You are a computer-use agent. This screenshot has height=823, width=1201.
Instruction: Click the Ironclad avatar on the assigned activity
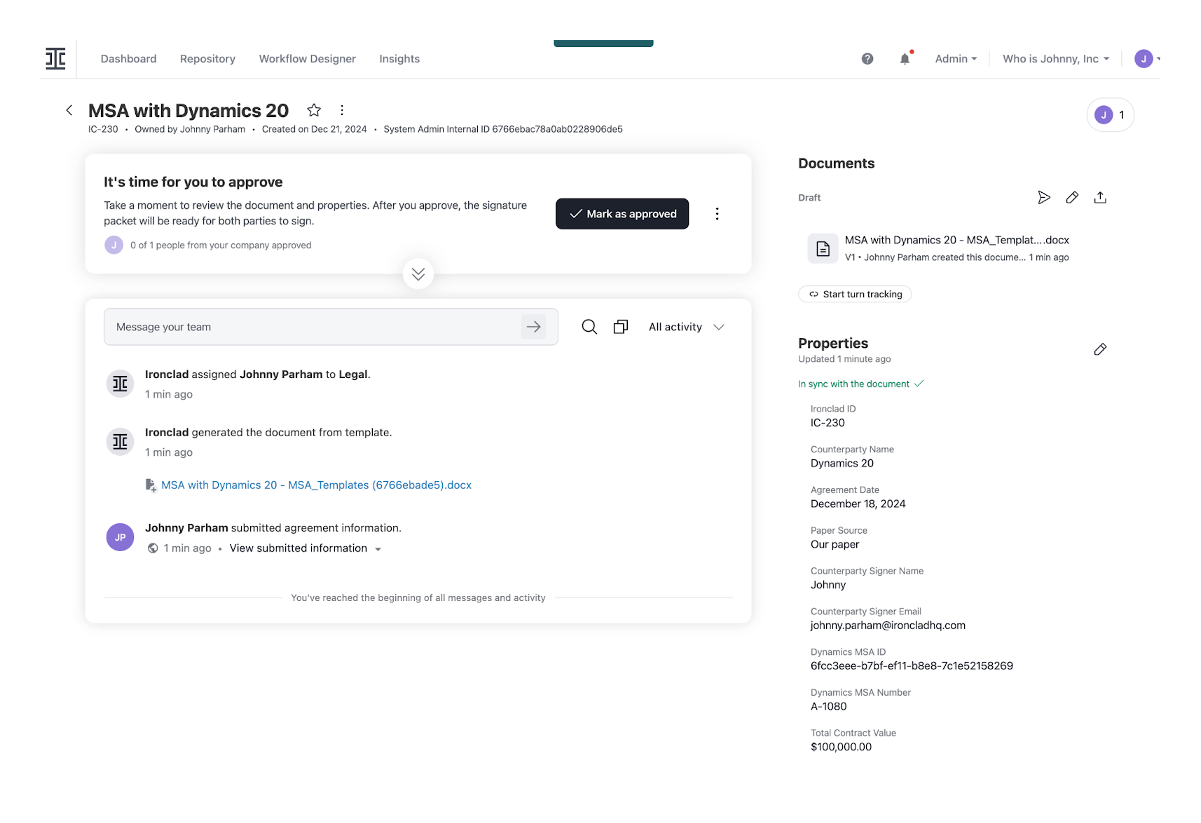[120, 383]
